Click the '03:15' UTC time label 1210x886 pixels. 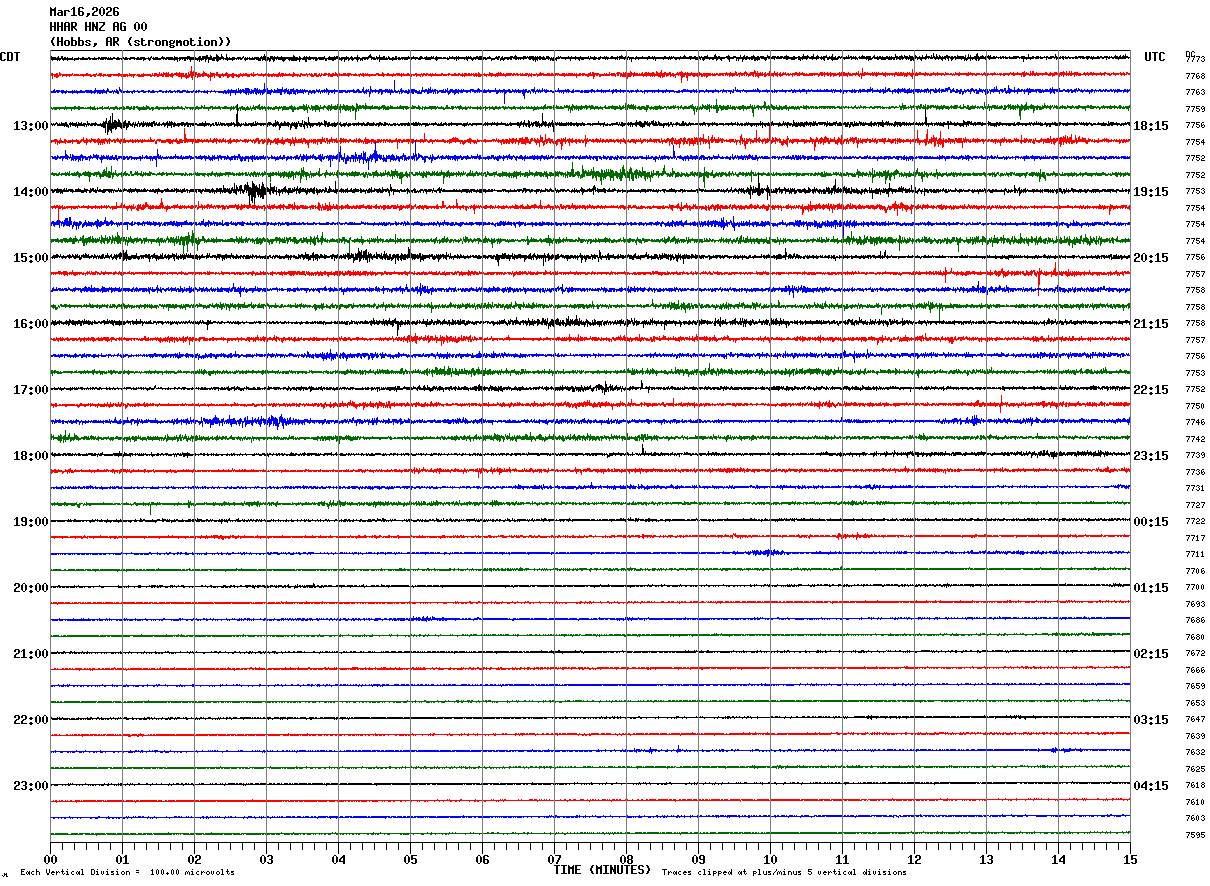pos(1151,720)
